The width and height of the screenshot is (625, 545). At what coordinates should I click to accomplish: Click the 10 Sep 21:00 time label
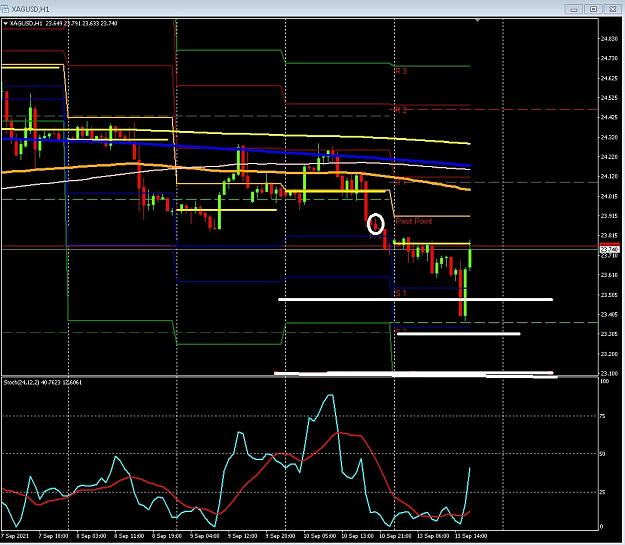point(395,536)
